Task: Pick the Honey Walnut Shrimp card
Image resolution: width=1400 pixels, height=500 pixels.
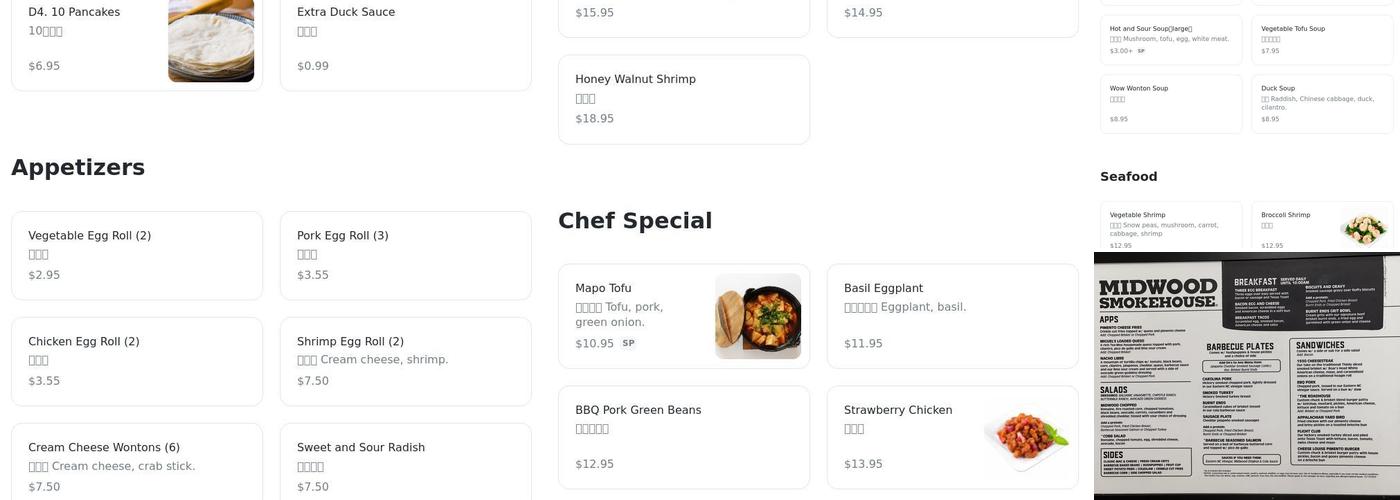Action: click(683, 99)
